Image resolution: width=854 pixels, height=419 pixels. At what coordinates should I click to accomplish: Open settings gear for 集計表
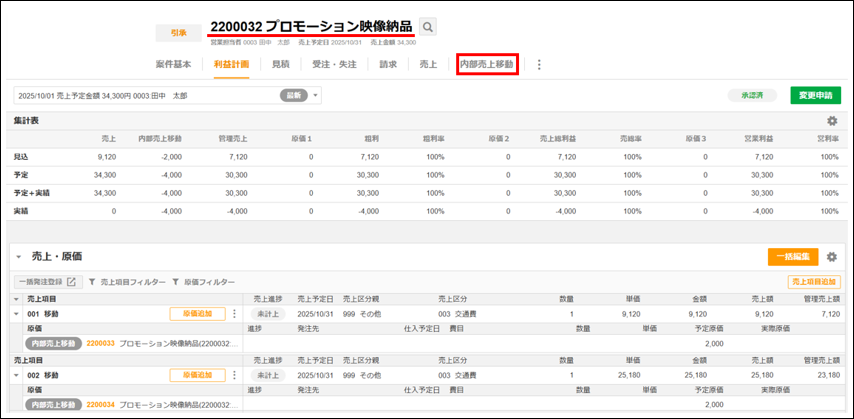pos(832,121)
